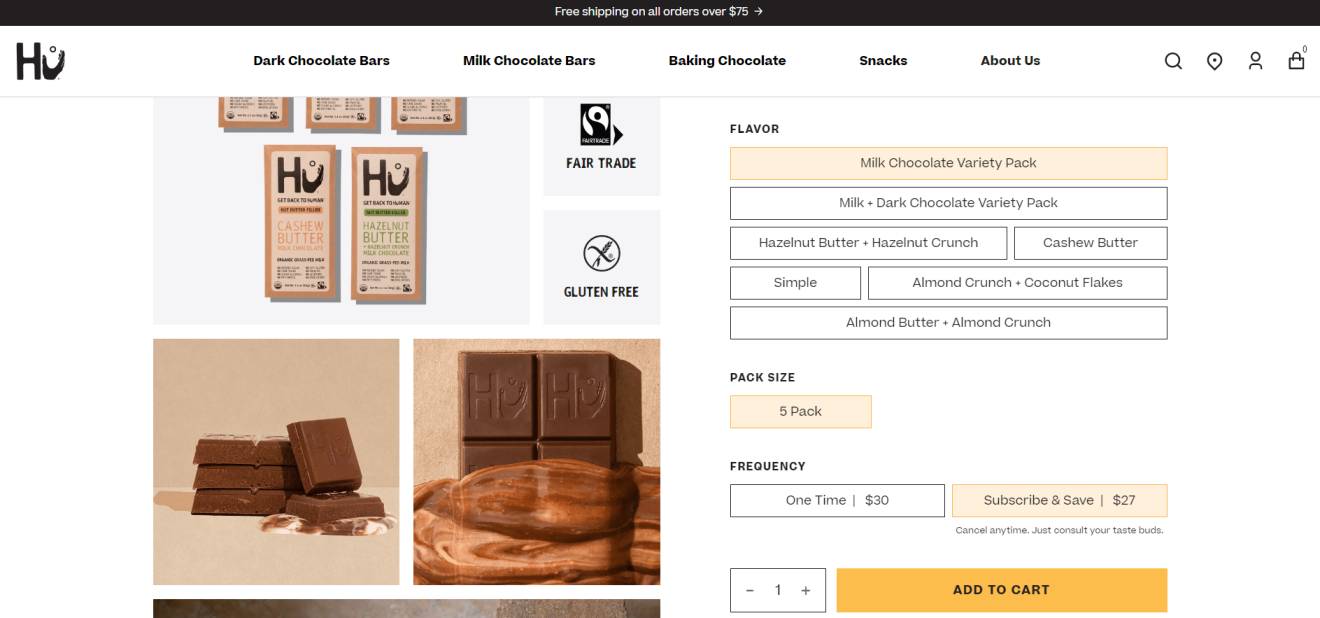Open the Snacks navigation menu
The width and height of the screenshot is (1320, 618).
click(883, 61)
